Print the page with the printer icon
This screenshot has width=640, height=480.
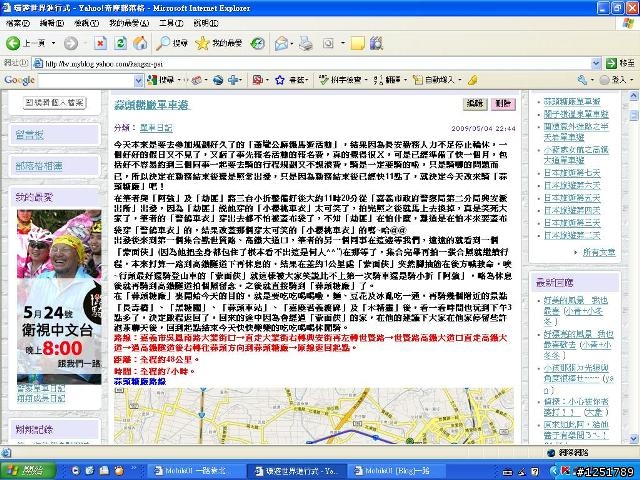click(x=305, y=43)
